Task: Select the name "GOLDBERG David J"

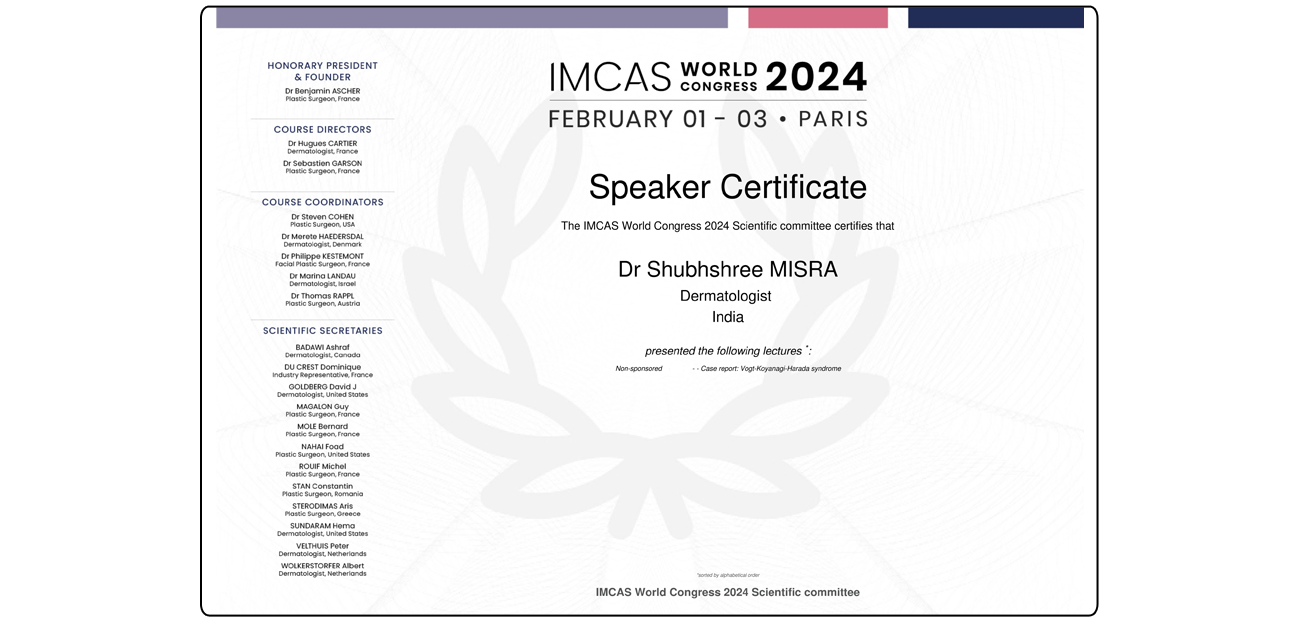Action: pyautogui.click(x=322, y=387)
